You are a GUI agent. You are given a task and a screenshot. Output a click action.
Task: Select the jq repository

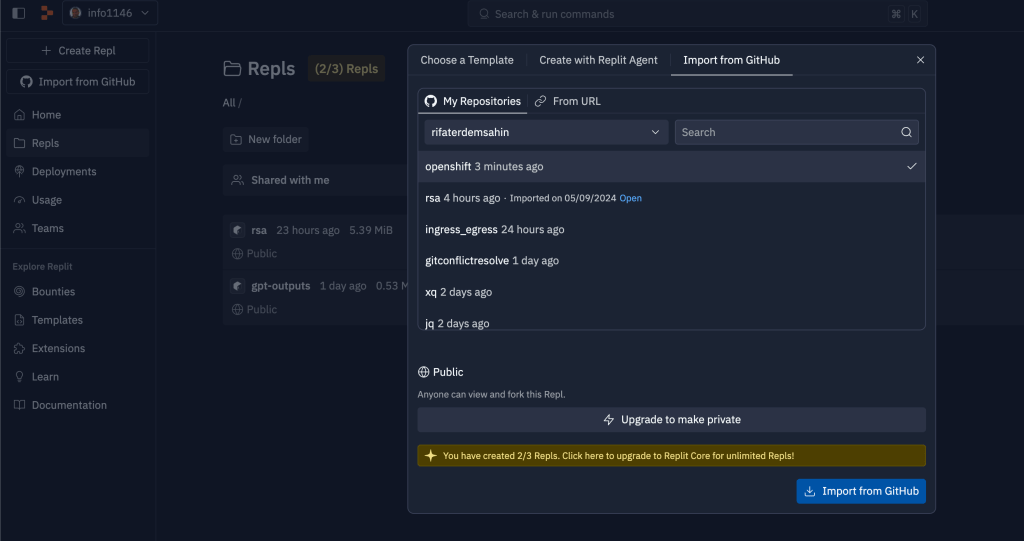coord(671,320)
